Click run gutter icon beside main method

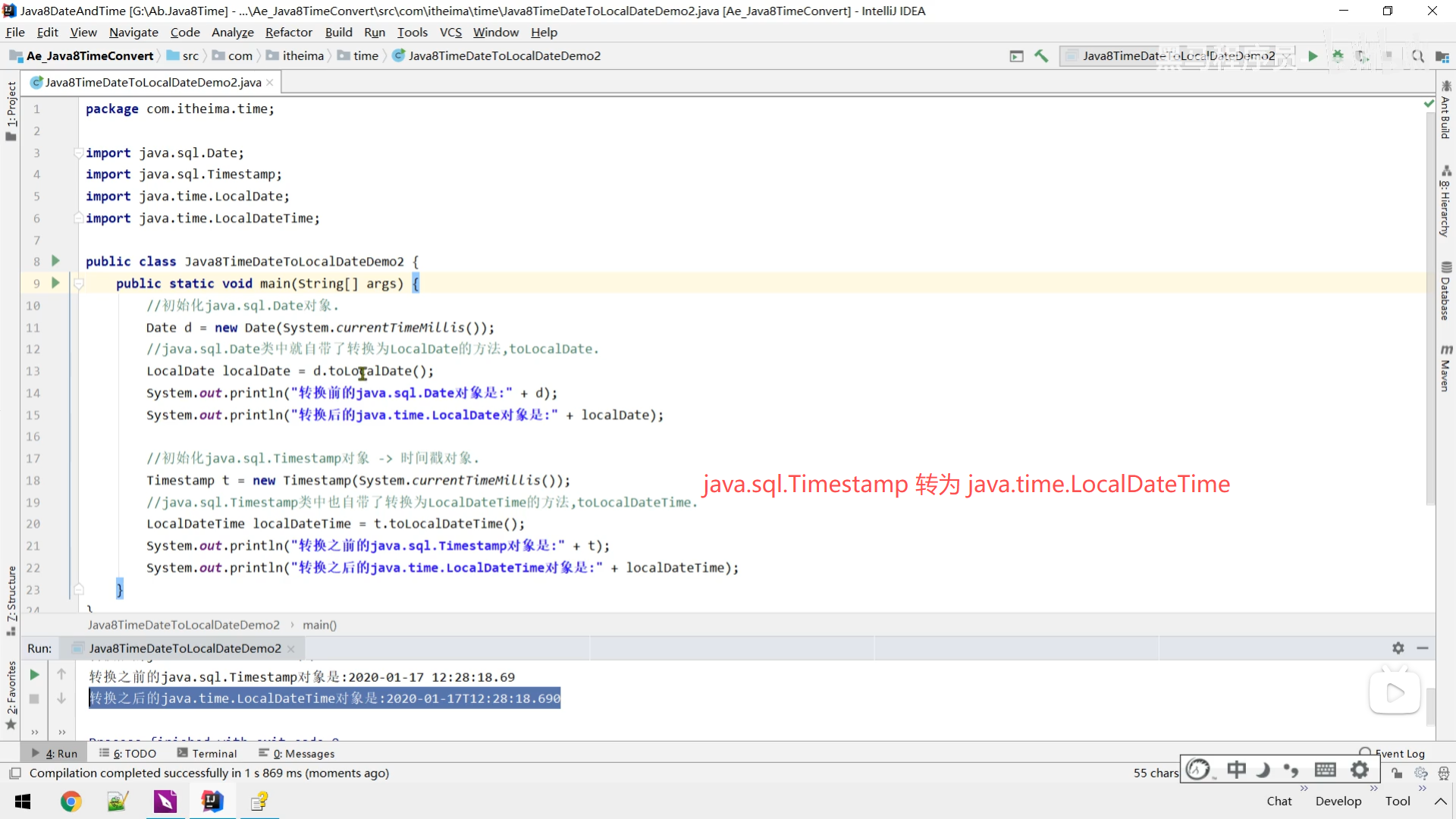(55, 283)
